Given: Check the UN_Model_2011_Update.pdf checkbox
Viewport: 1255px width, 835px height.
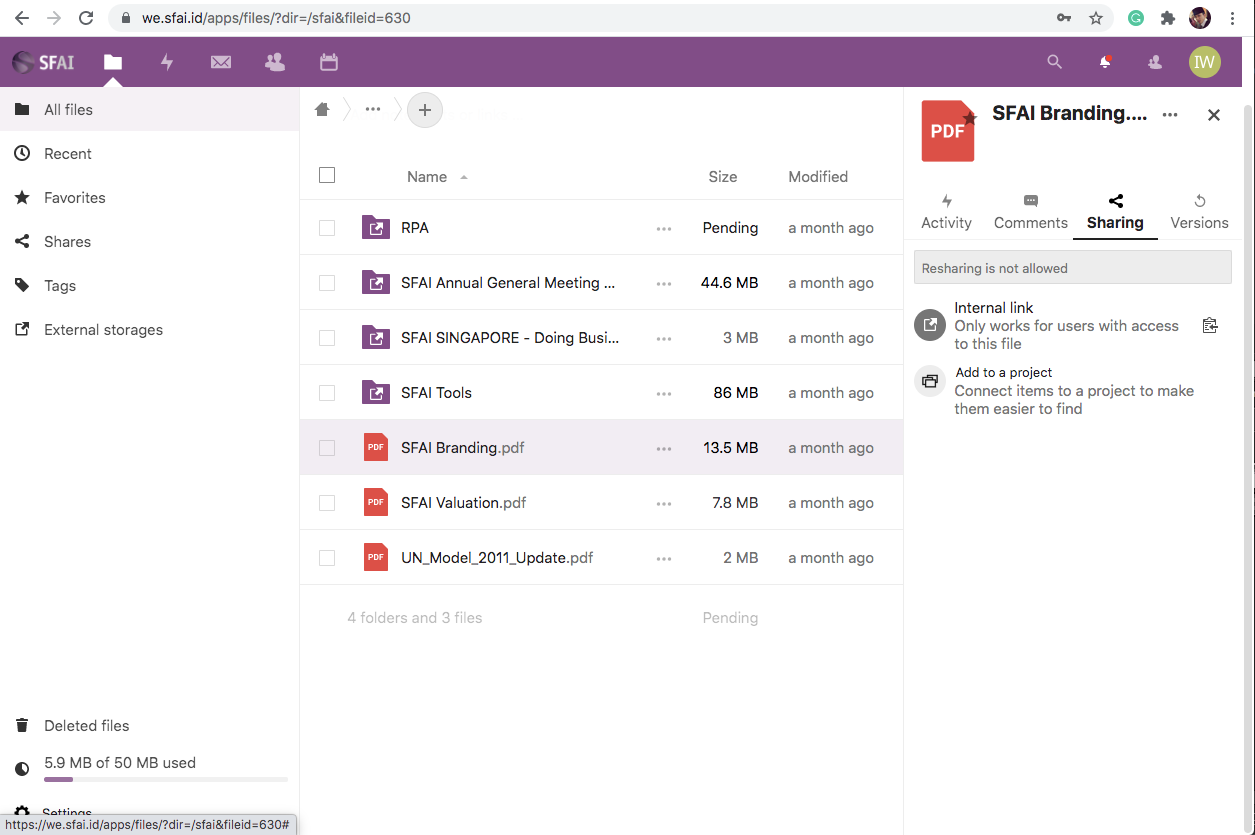Looking at the screenshot, I should (327, 558).
